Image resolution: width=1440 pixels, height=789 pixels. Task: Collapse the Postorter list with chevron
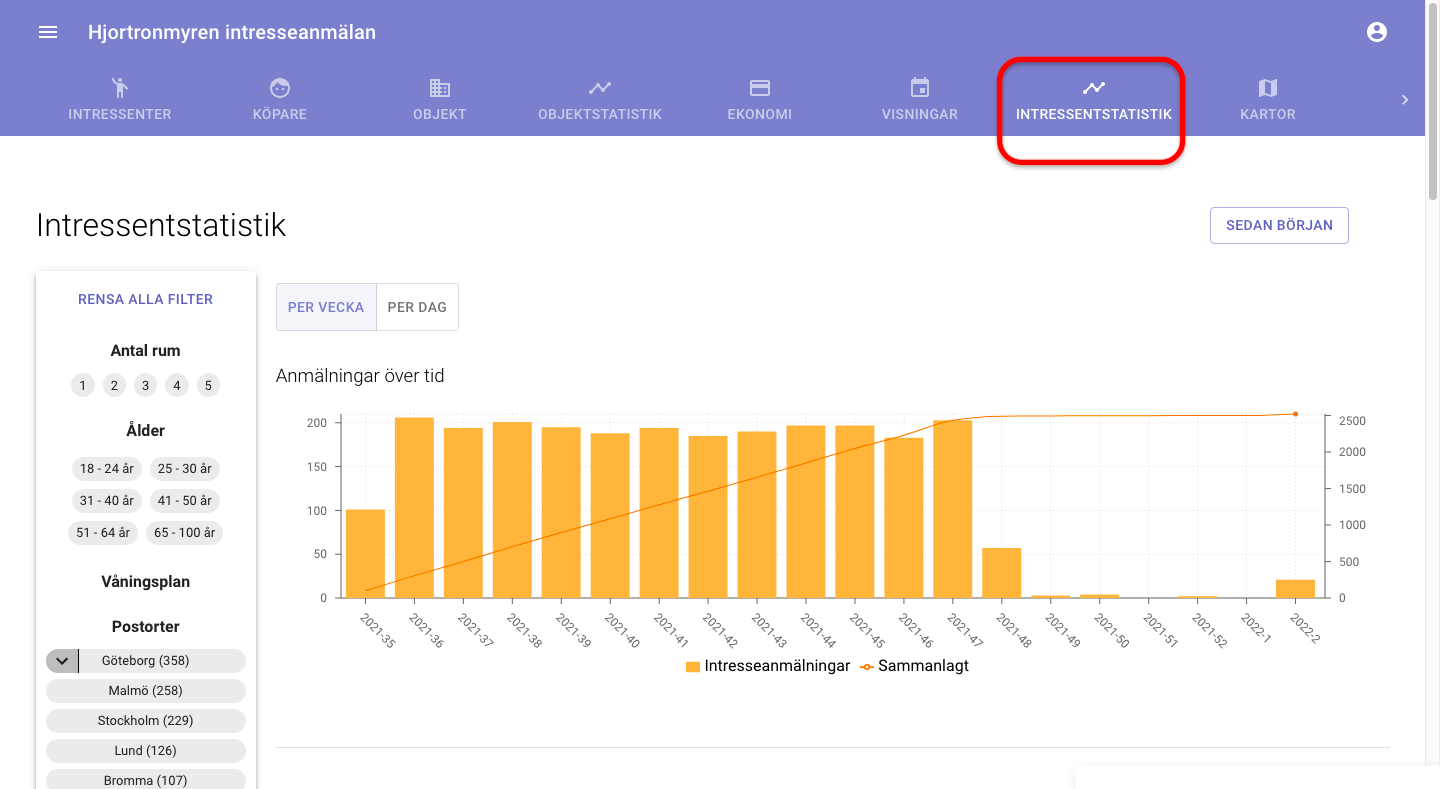(x=62, y=661)
